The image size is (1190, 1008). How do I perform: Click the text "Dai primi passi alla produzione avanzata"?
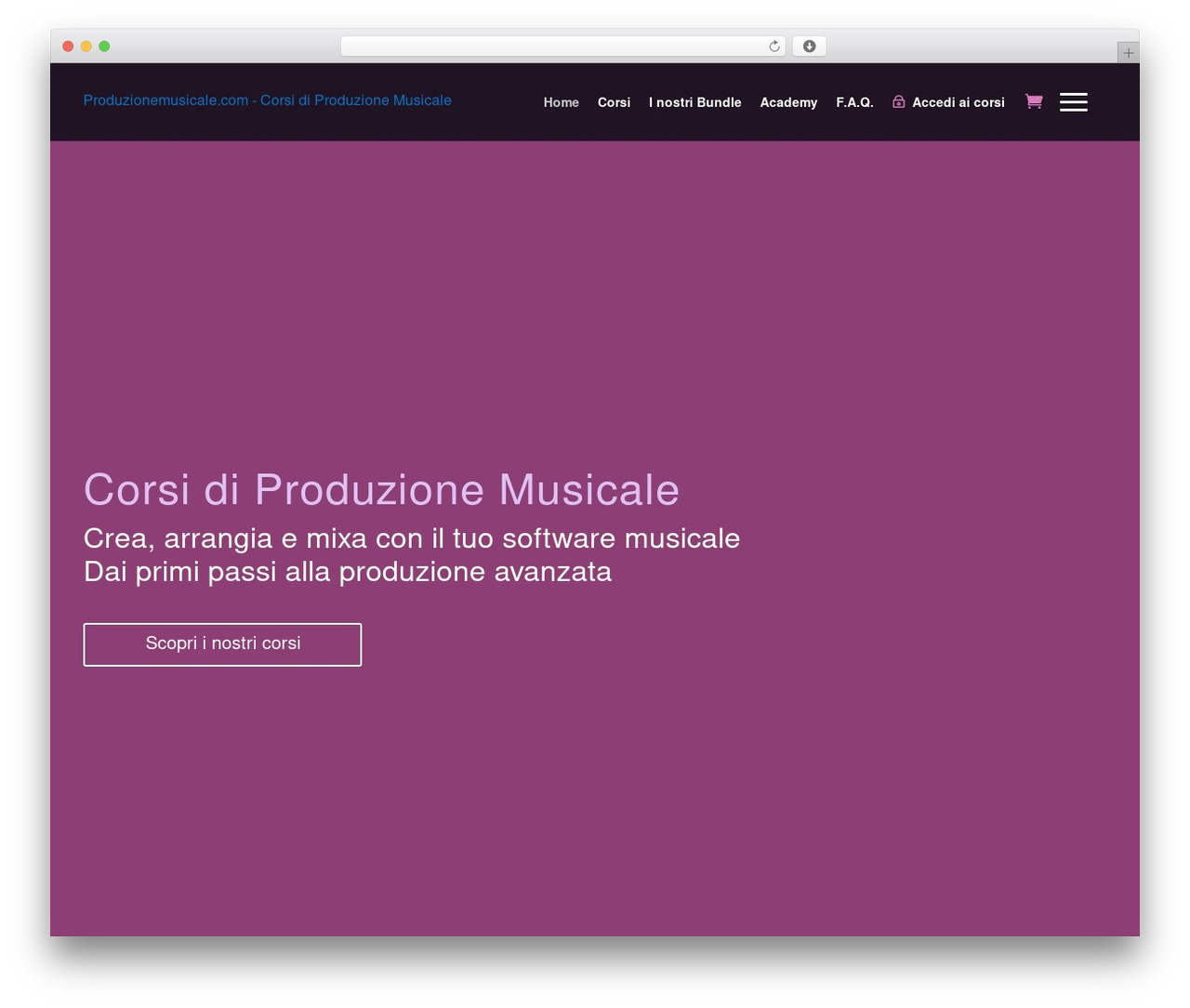pos(348,571)
